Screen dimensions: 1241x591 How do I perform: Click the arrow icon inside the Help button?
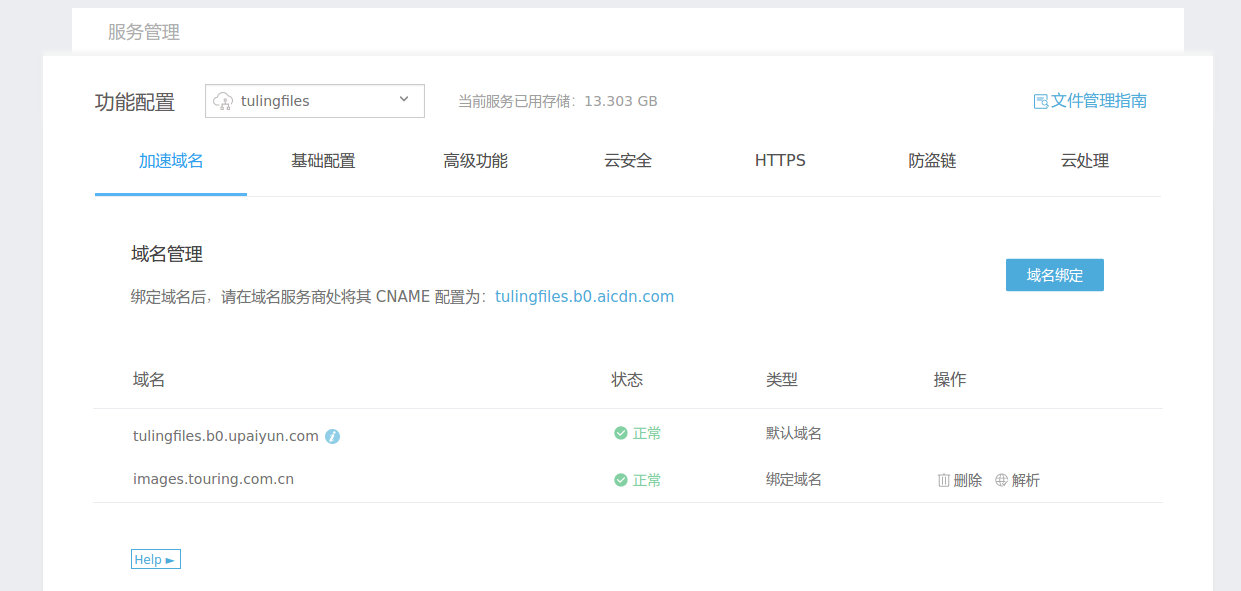point(169,559)
